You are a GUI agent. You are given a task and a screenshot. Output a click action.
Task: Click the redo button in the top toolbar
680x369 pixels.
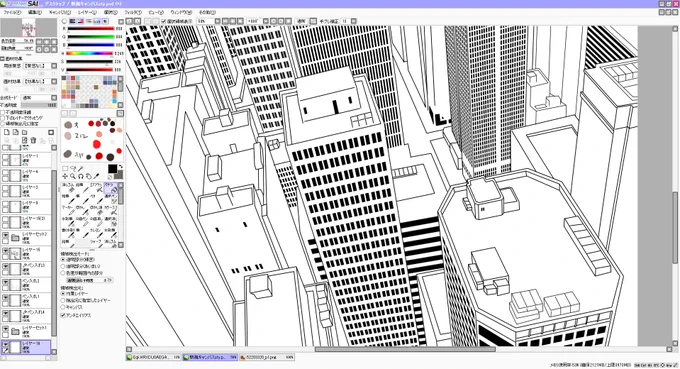click(x=137, y=21)
